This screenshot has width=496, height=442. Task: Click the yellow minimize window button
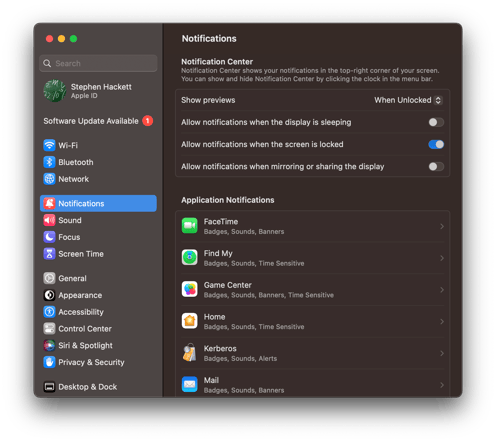[x=61, y=39]
